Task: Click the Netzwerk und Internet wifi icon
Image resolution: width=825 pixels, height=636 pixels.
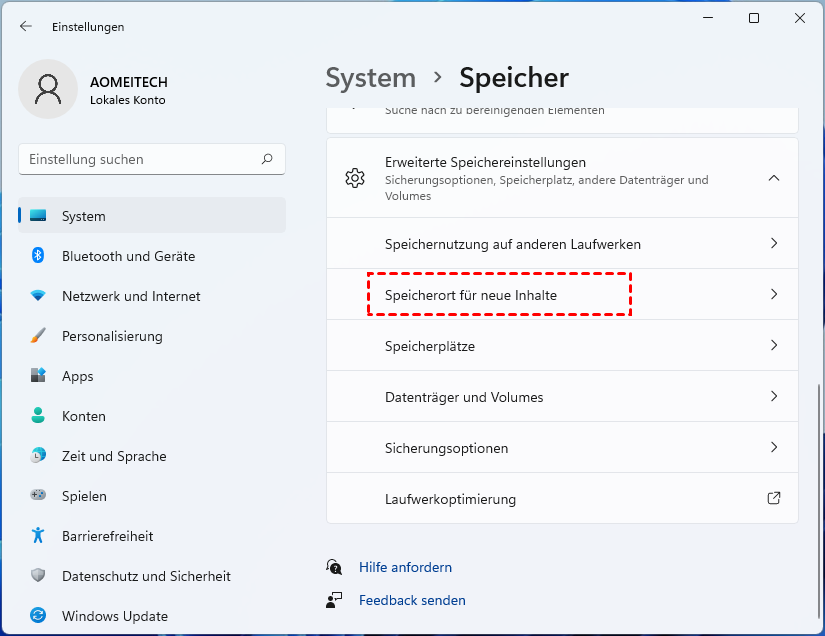Action: (38, 296)
